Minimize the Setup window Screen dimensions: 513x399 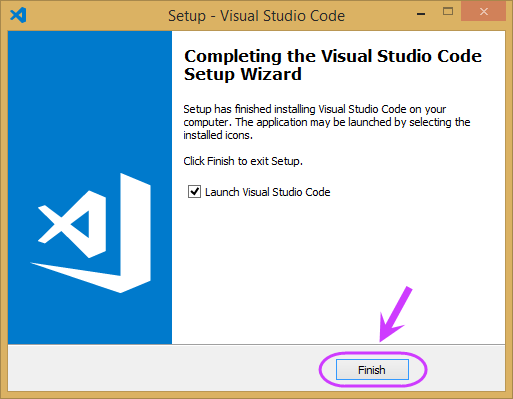[421, 14]
